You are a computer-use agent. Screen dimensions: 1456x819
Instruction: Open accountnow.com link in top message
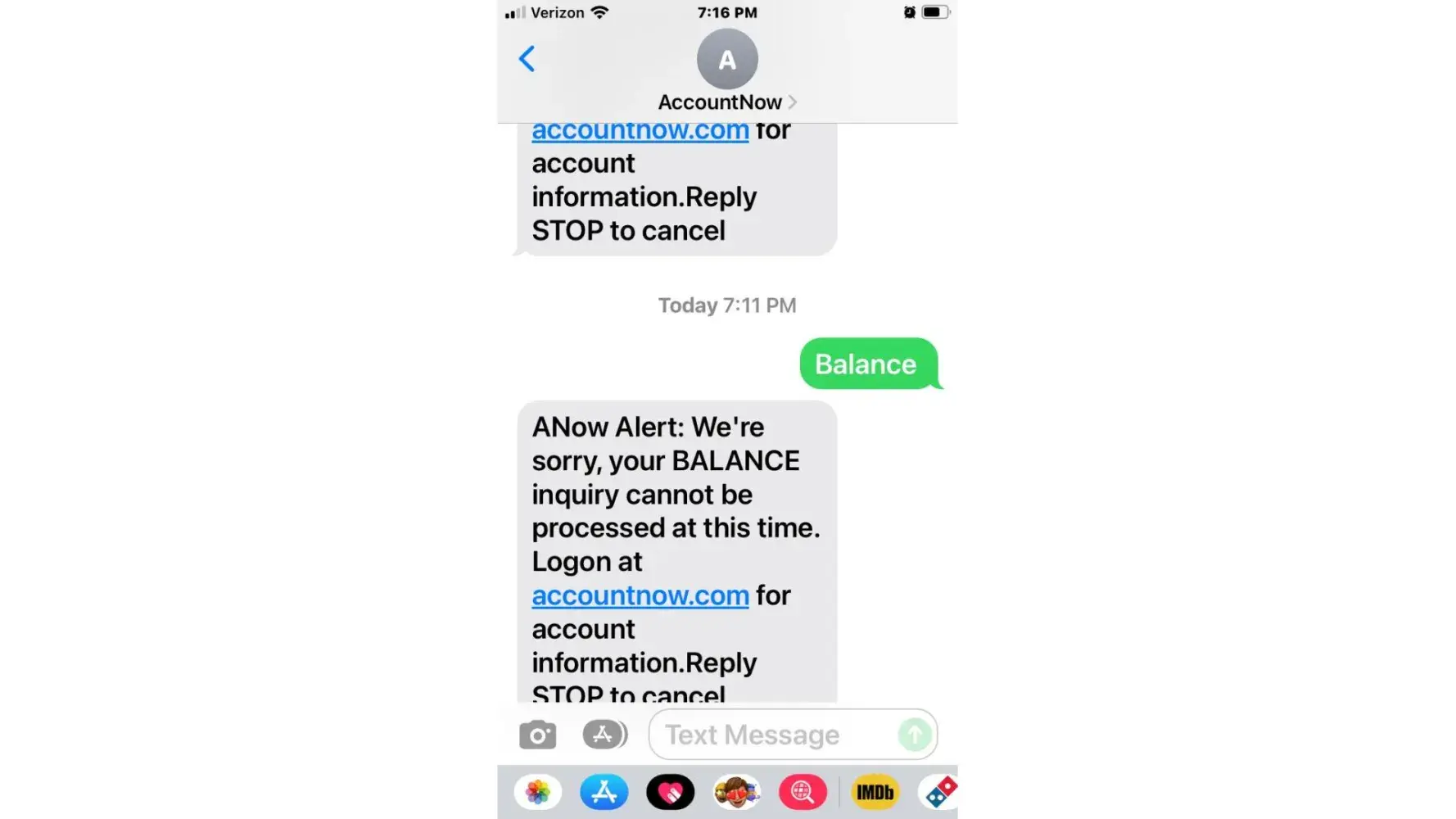640,131
